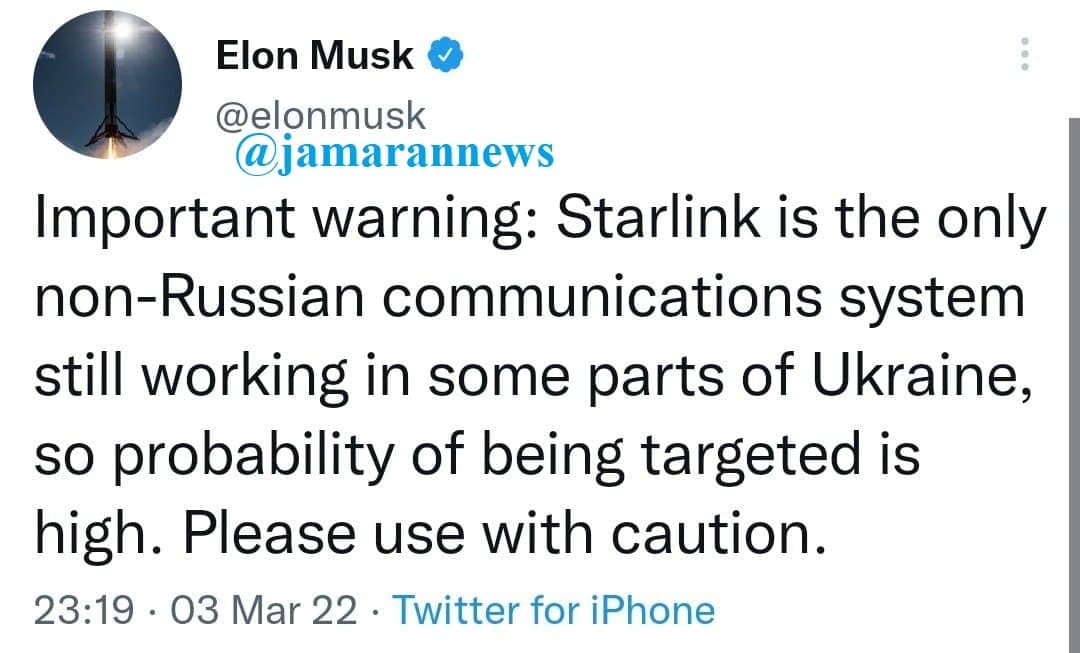Click the @elonmusk handle

click(321, 115)
